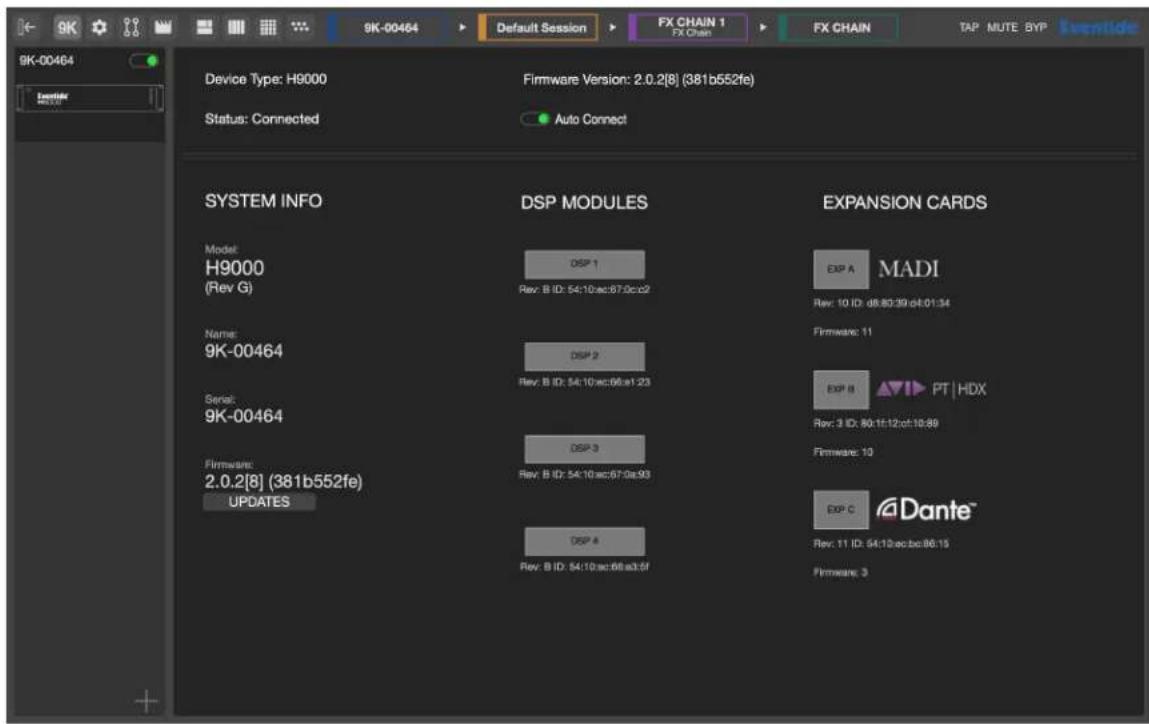
Task: Select the grid layout view icon
Action: click(x=268, y=28)
